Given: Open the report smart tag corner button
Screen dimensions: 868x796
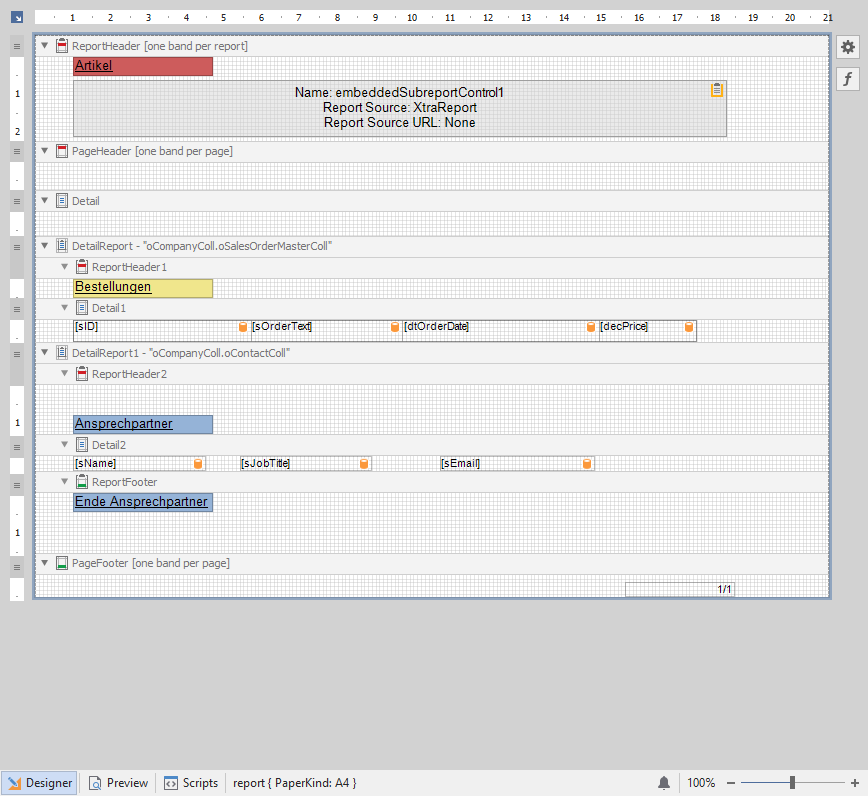Looking at the screenshot, I should [x=17, y=18].
